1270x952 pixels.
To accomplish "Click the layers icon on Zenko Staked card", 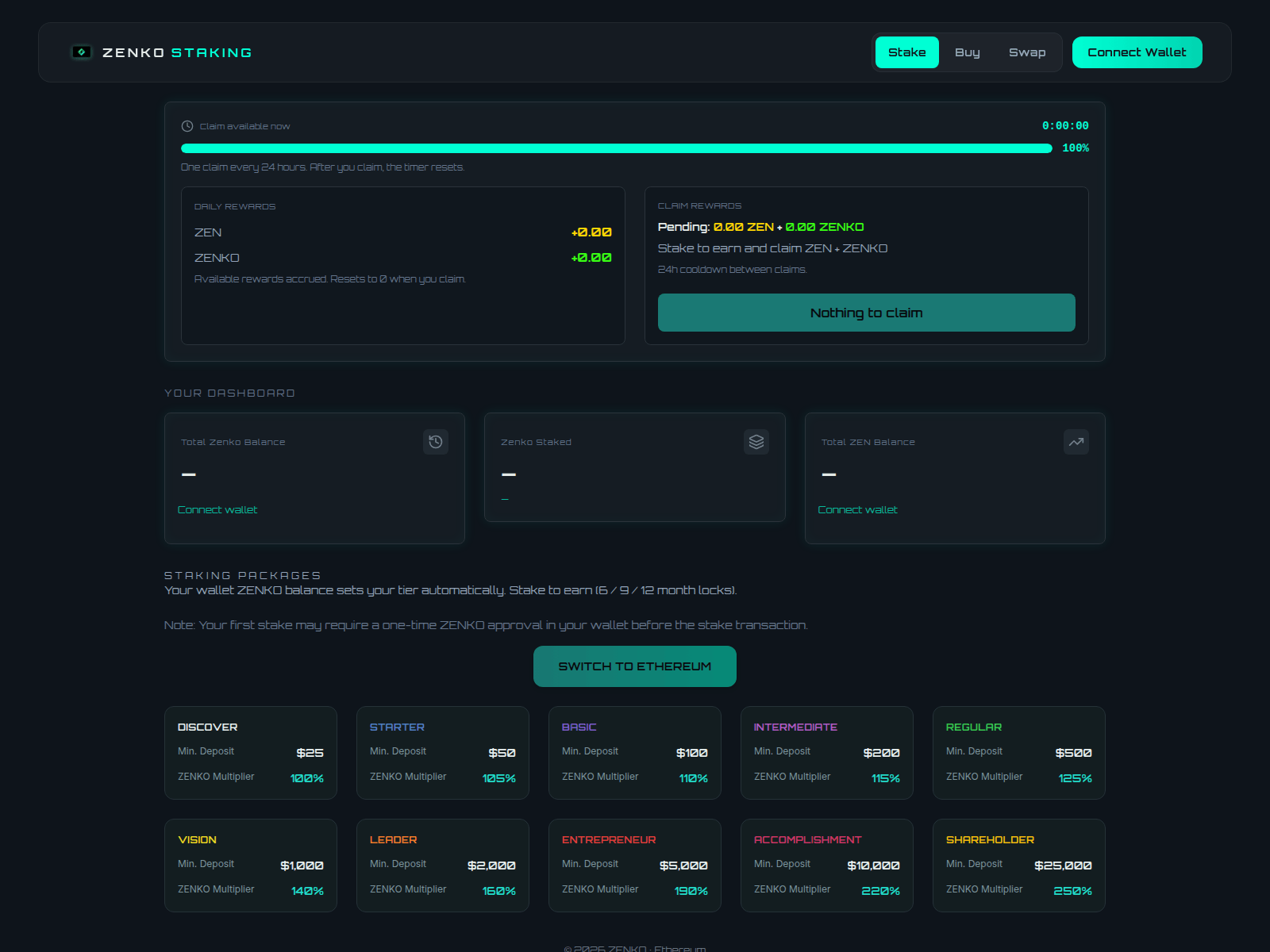I will click(756, 442).
